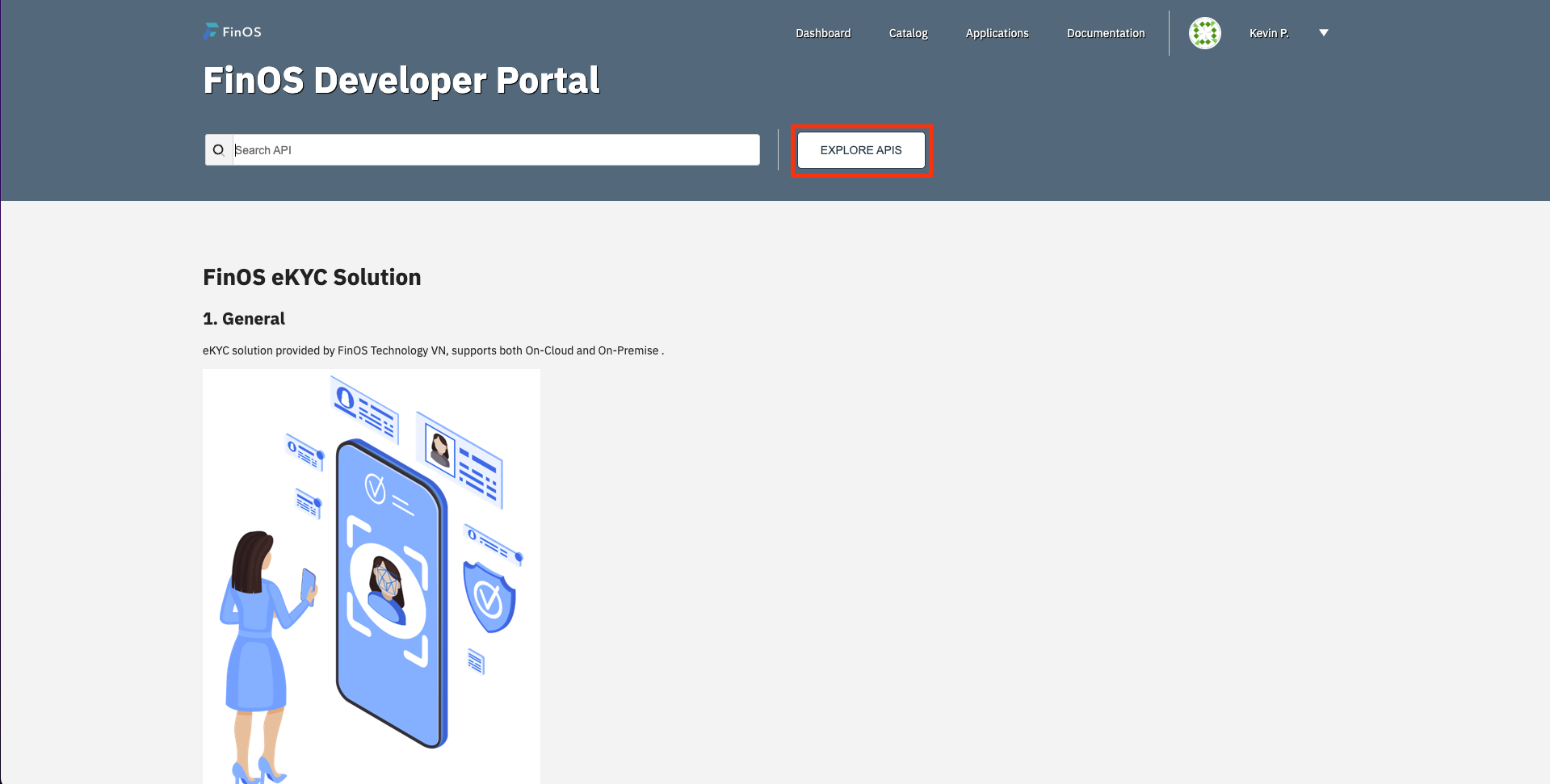
Task: Focus the Search API input field
Action: click(495, 150)
